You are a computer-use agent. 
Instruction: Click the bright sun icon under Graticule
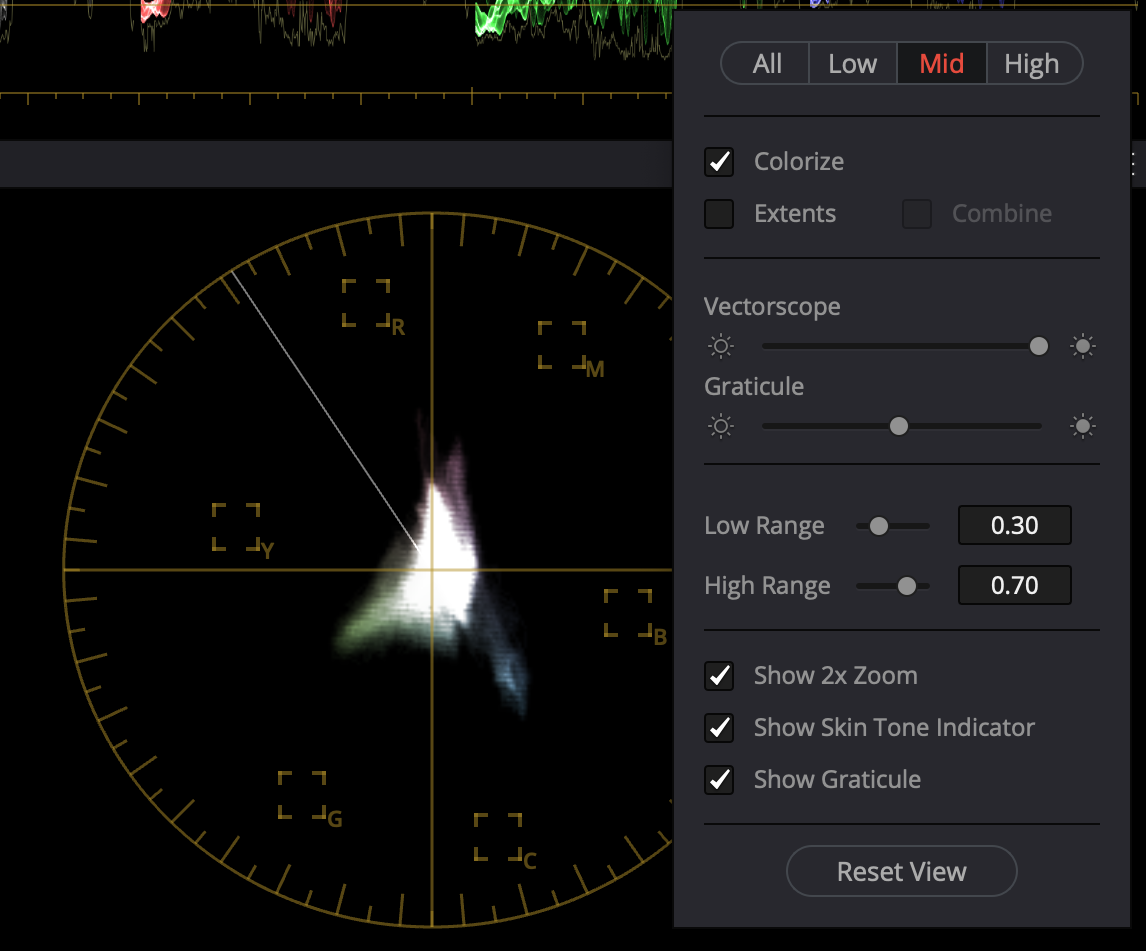coord(1082,426)
